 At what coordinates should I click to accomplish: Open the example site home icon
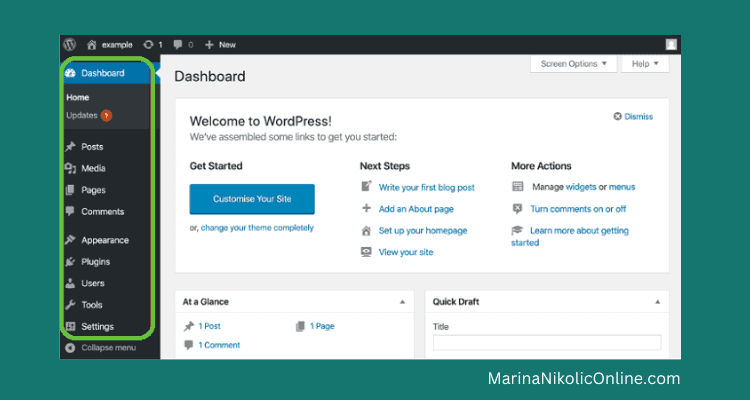click(91, 45)
